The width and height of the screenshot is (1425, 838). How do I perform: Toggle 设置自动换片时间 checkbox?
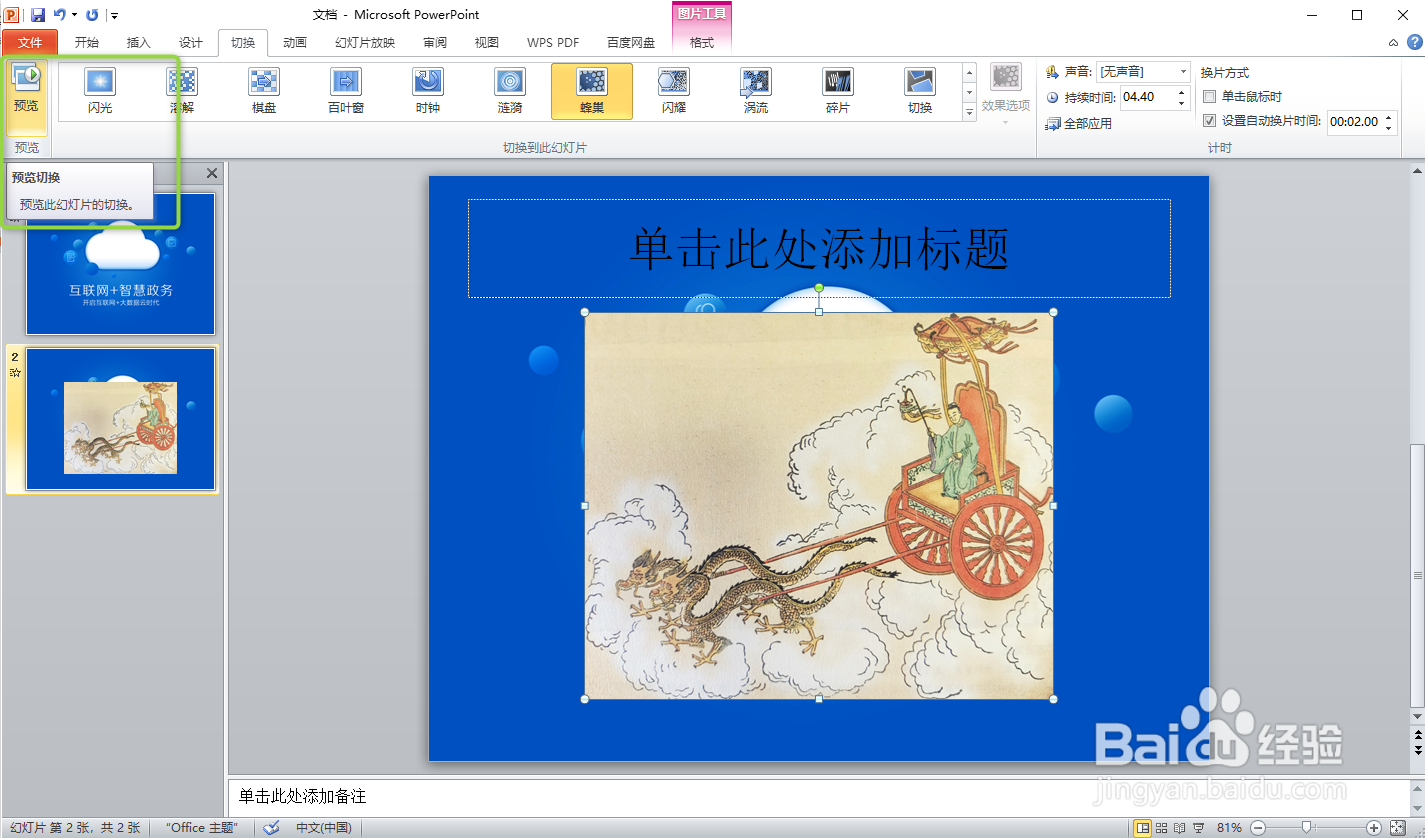(x=1209, y=121)
